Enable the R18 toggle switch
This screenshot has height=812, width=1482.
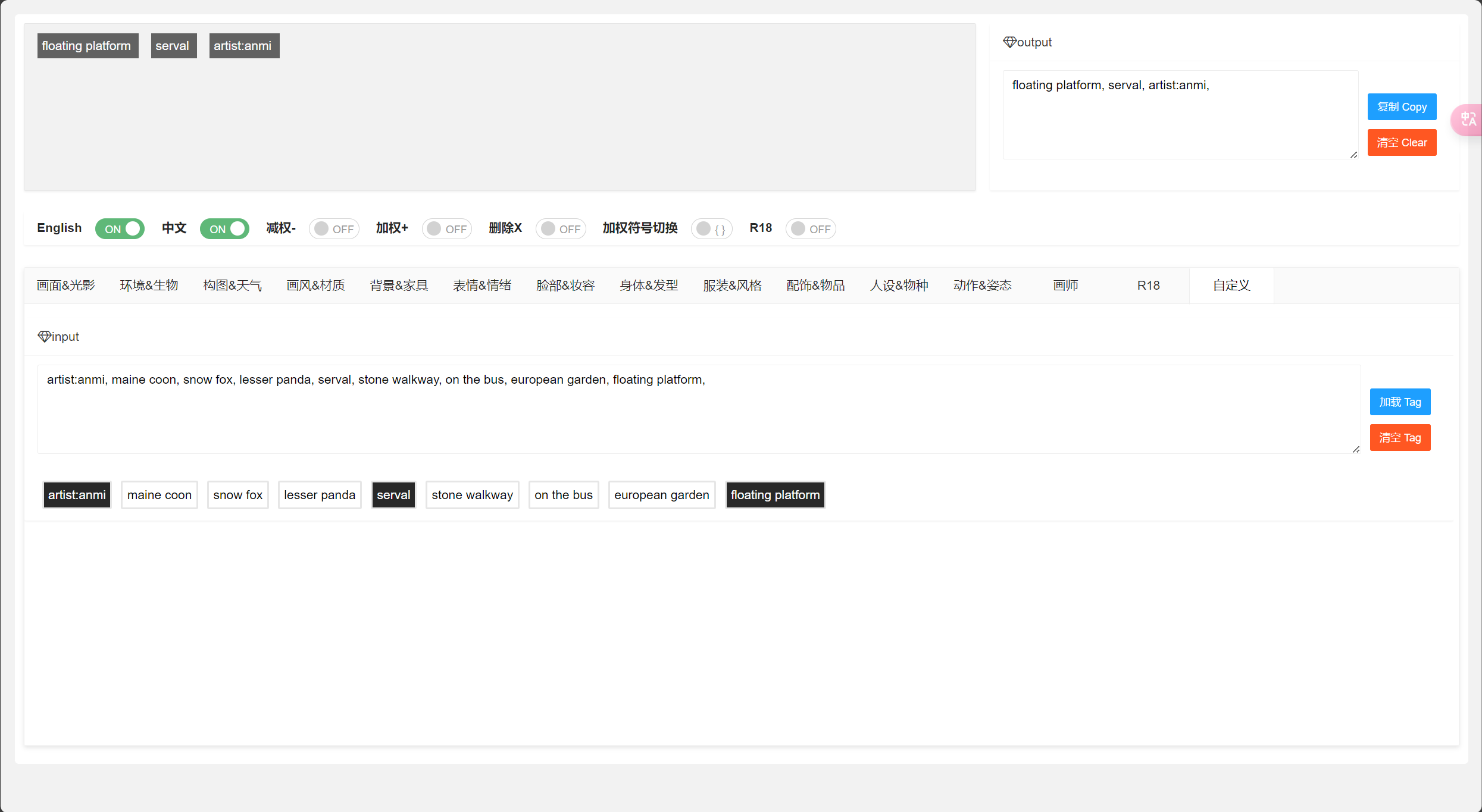tap(811, 229)
